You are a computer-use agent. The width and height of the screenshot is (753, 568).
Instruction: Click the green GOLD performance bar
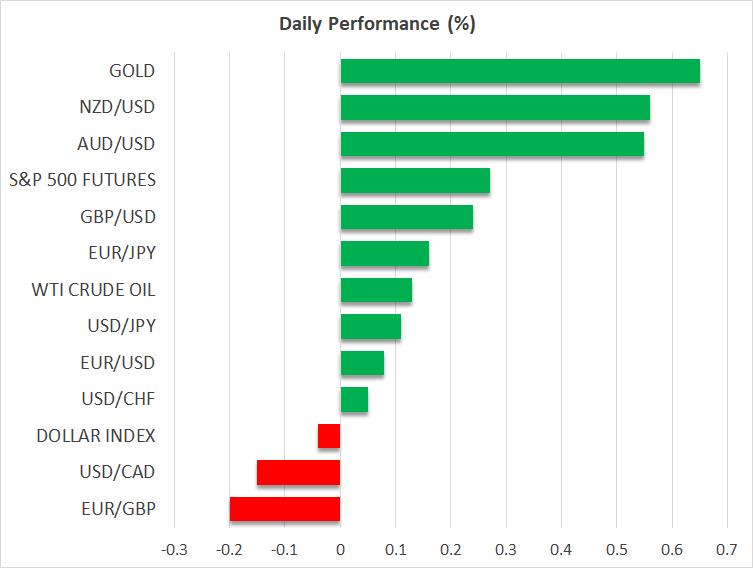[520, 71]
